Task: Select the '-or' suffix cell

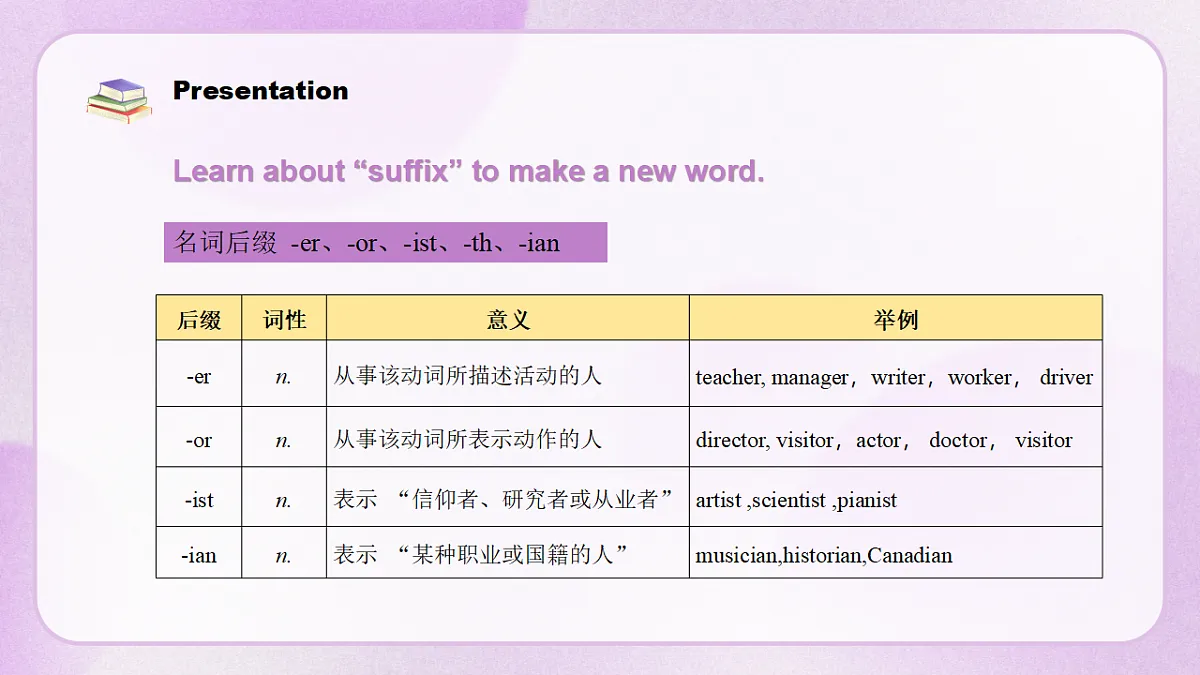Action: tap(199, 437)
